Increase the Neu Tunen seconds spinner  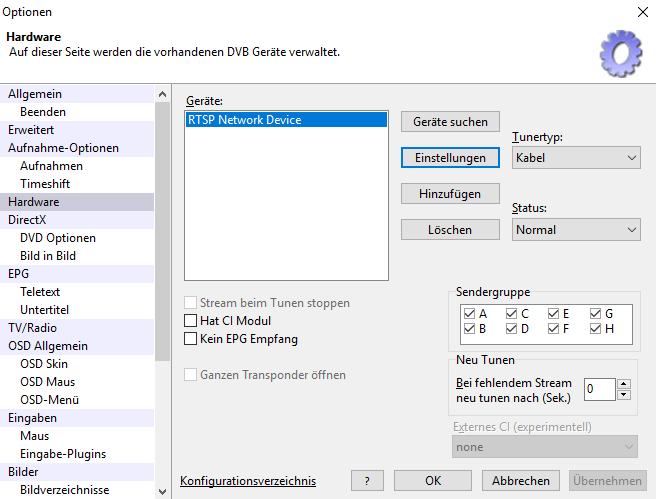click(x=624, y=384)
